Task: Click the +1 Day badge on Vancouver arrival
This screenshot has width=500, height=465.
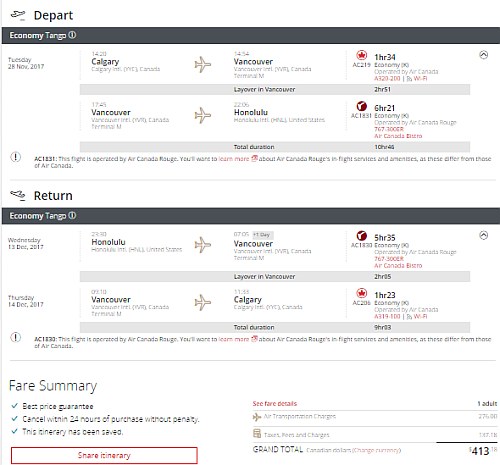Action: [263, 235]
